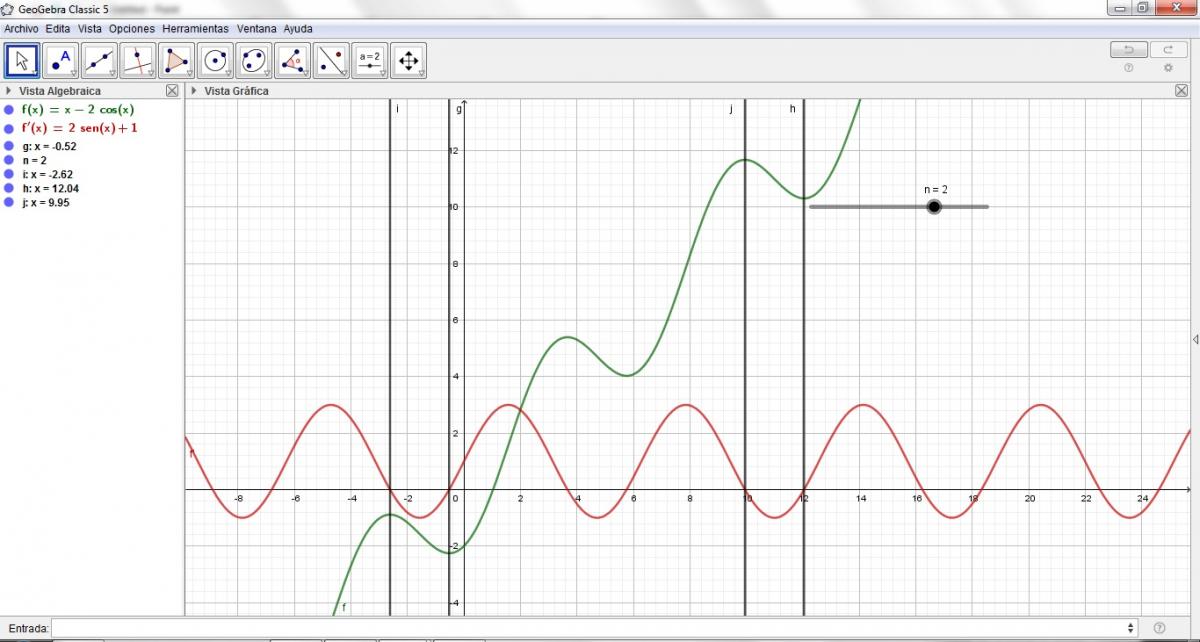Click the Redo button

[1168, 50]
